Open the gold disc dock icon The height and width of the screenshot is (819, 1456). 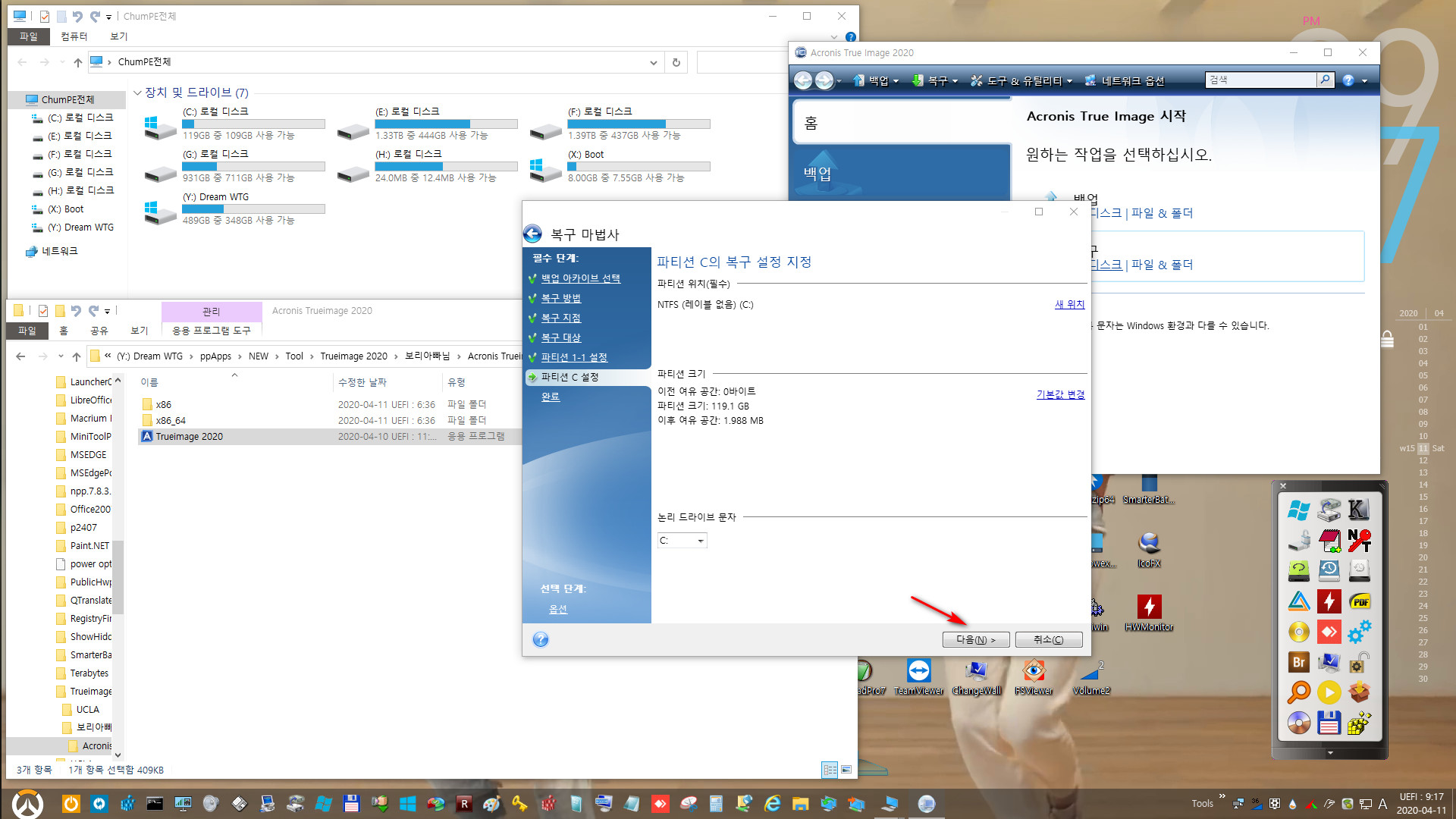1298,632
